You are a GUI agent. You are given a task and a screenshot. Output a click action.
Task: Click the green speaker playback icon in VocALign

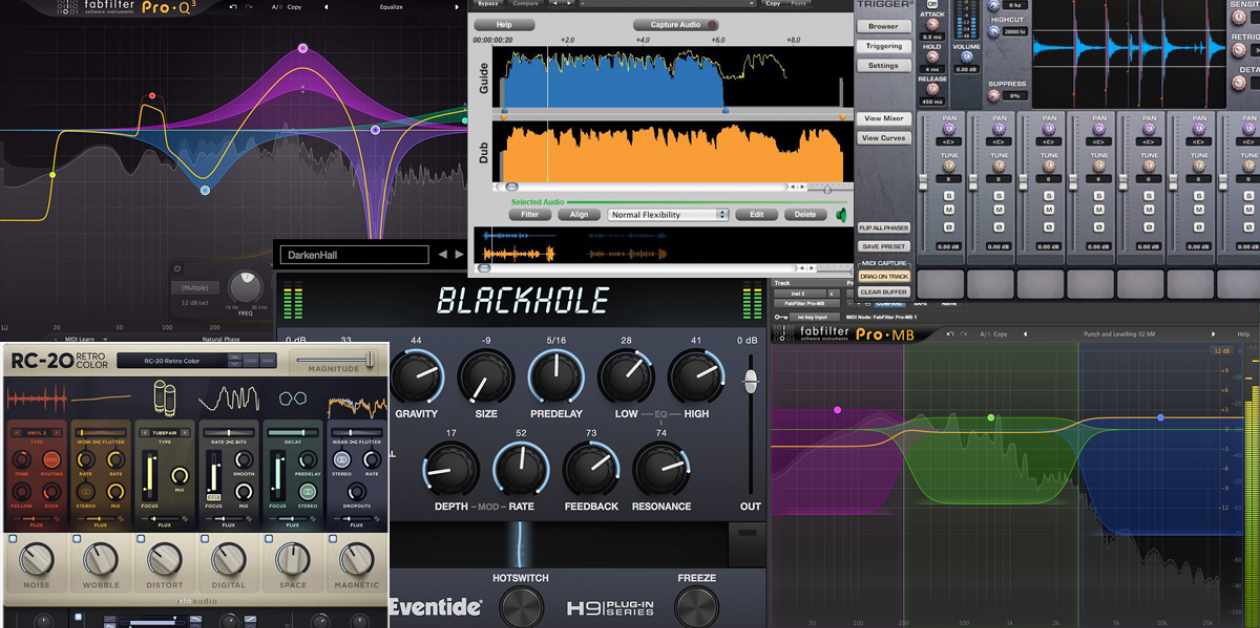[843, 215]
